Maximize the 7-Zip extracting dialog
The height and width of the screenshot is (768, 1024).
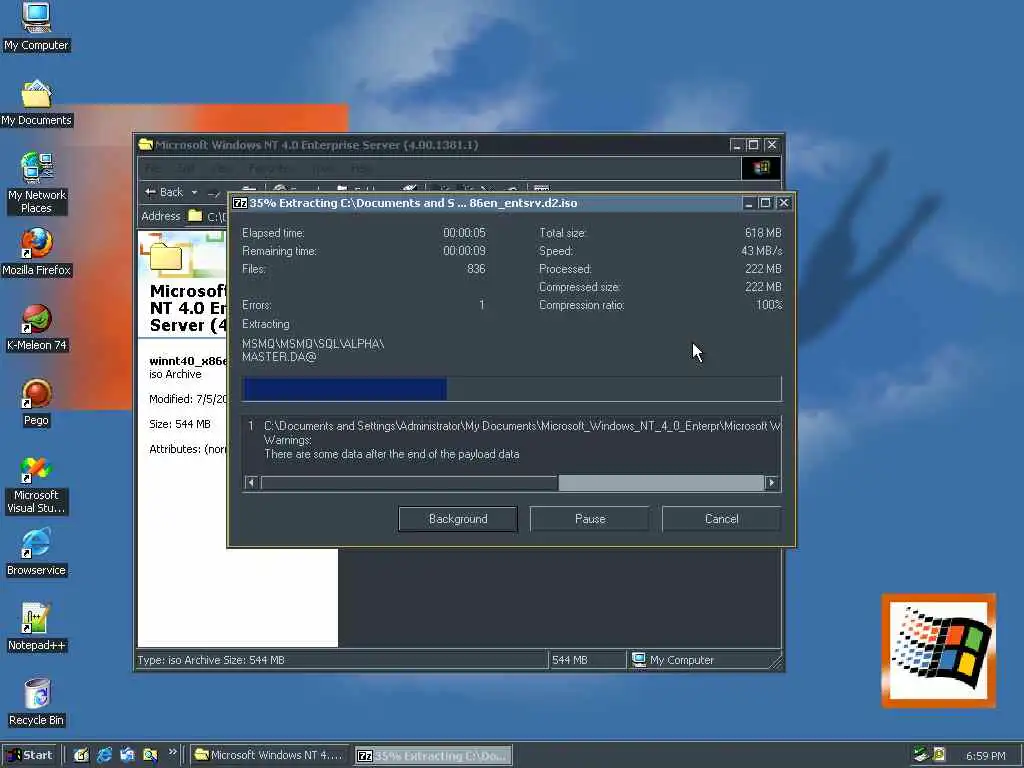pyautogui.click(x=765, y=203)
